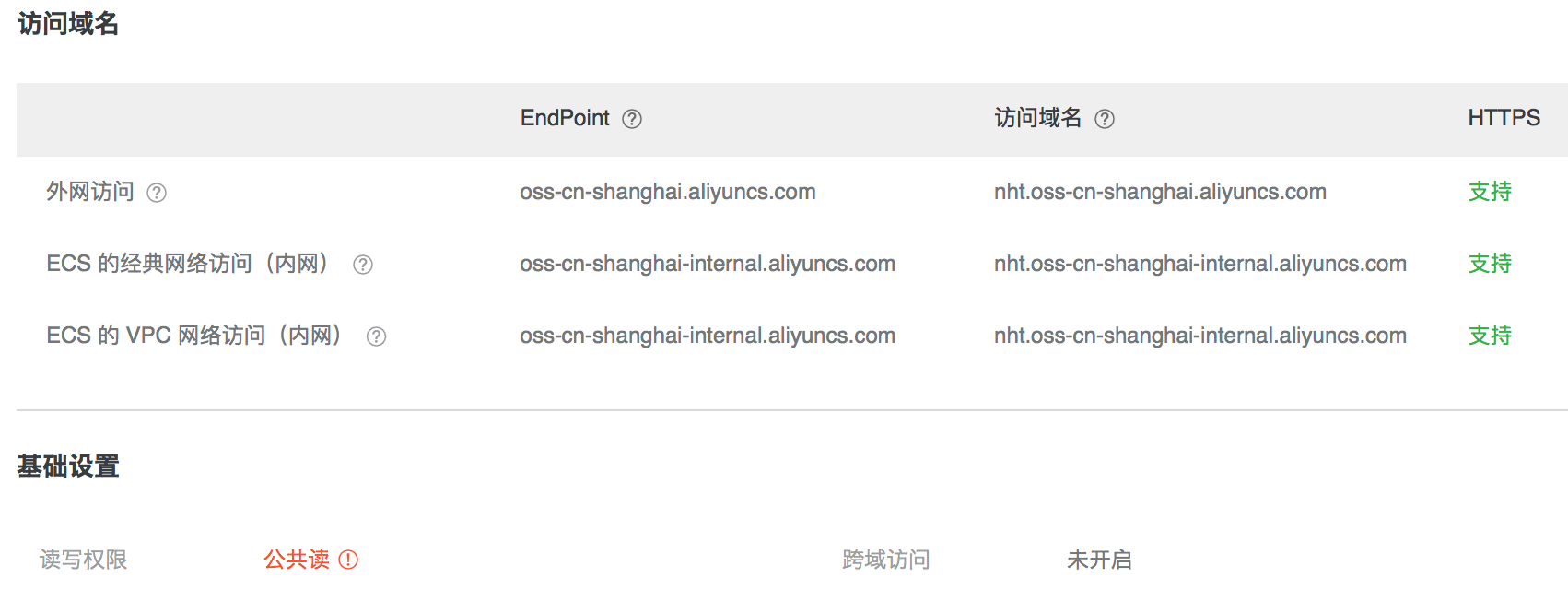Open the help tooltip for 外网访问
The width and height of the screenshot is (1568, 590).
click(x=158, y=193)
